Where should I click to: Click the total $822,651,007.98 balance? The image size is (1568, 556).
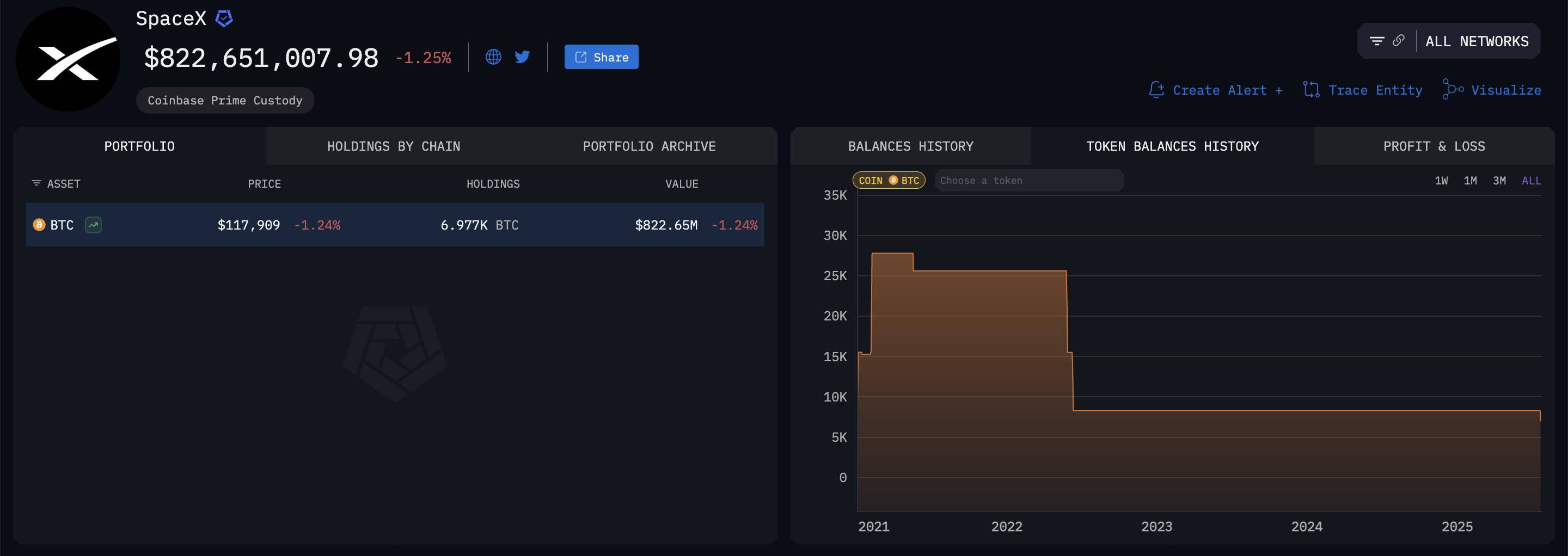click(261, 58)
